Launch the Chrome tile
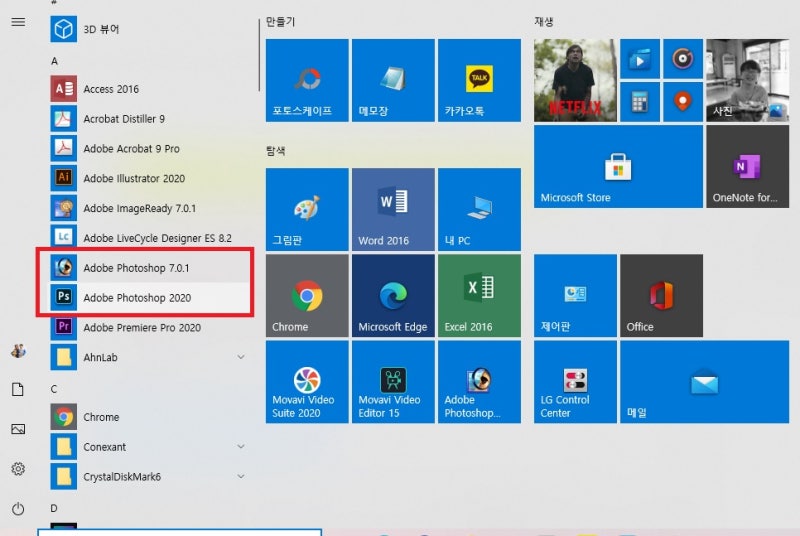This screenshot has height=536, width=800. (x=307, y=296)
